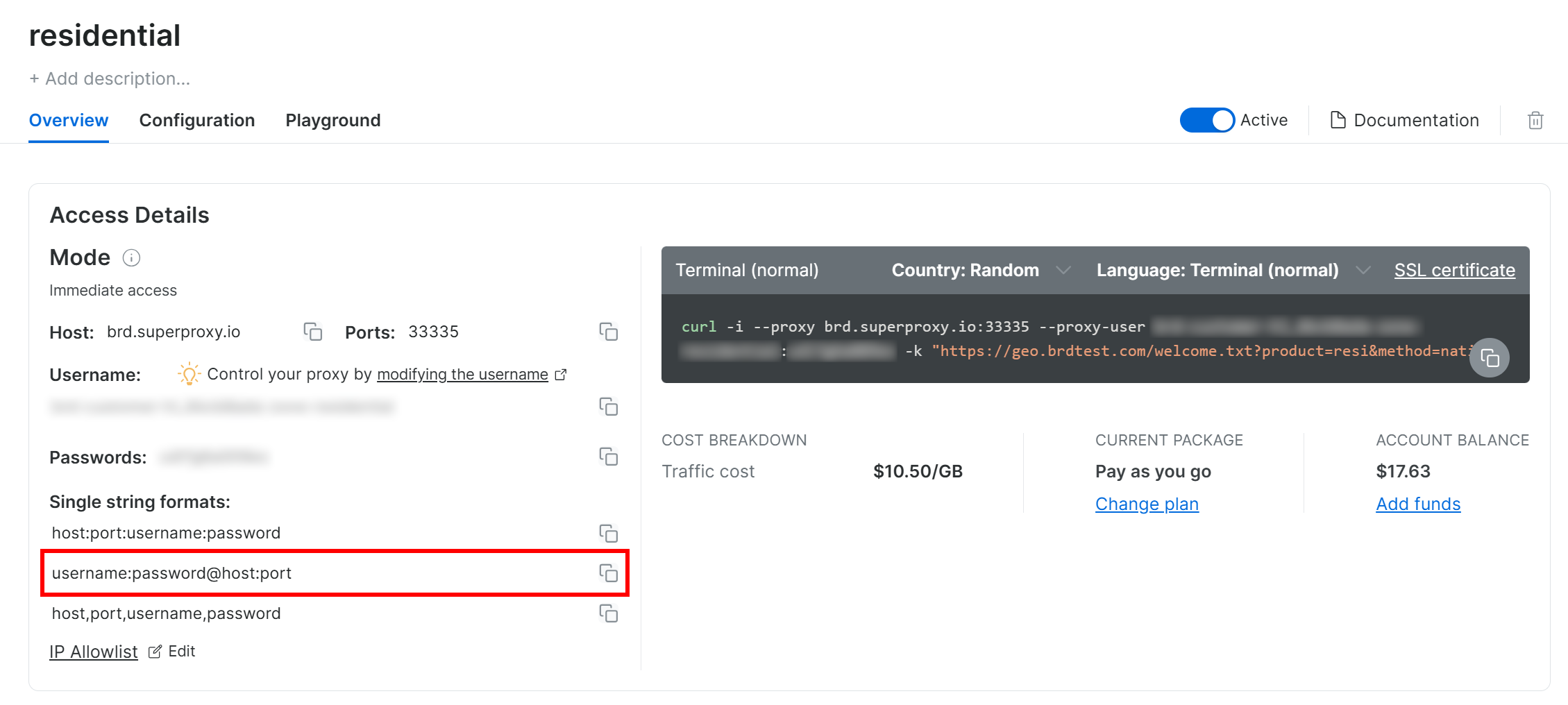Screen dimensions: 1568x705
Task: Copy the host brd.superproxy.io
Action: (312, 332)
